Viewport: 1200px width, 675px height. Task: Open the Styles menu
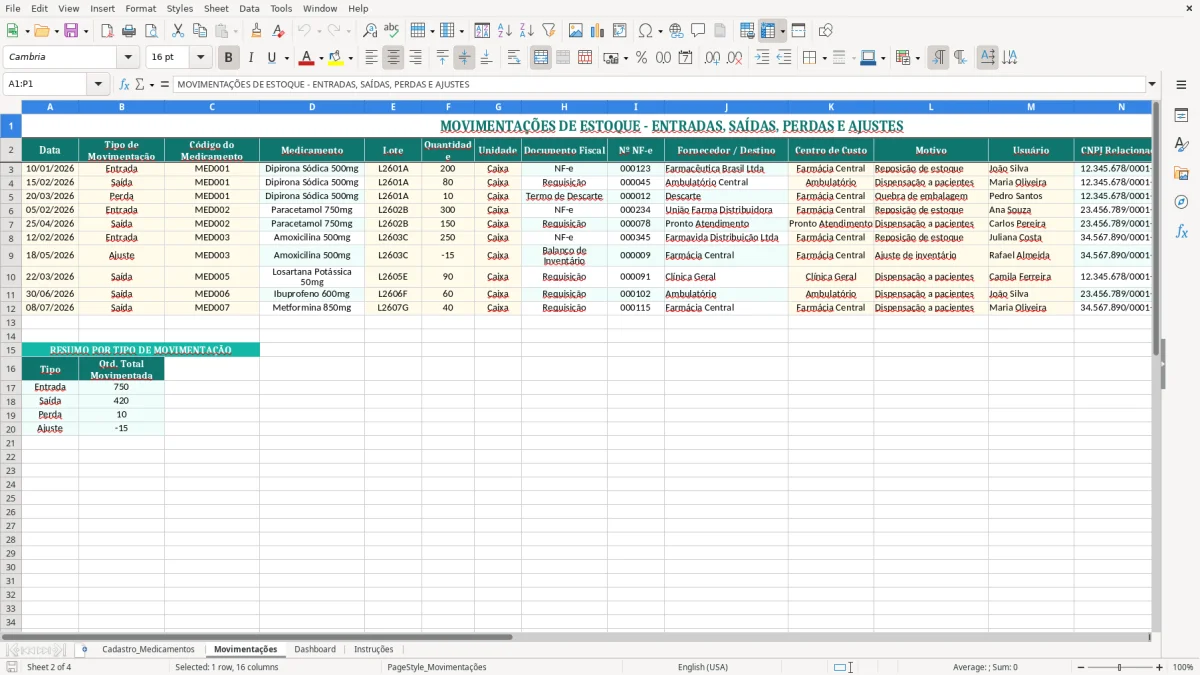coord(180,8)
